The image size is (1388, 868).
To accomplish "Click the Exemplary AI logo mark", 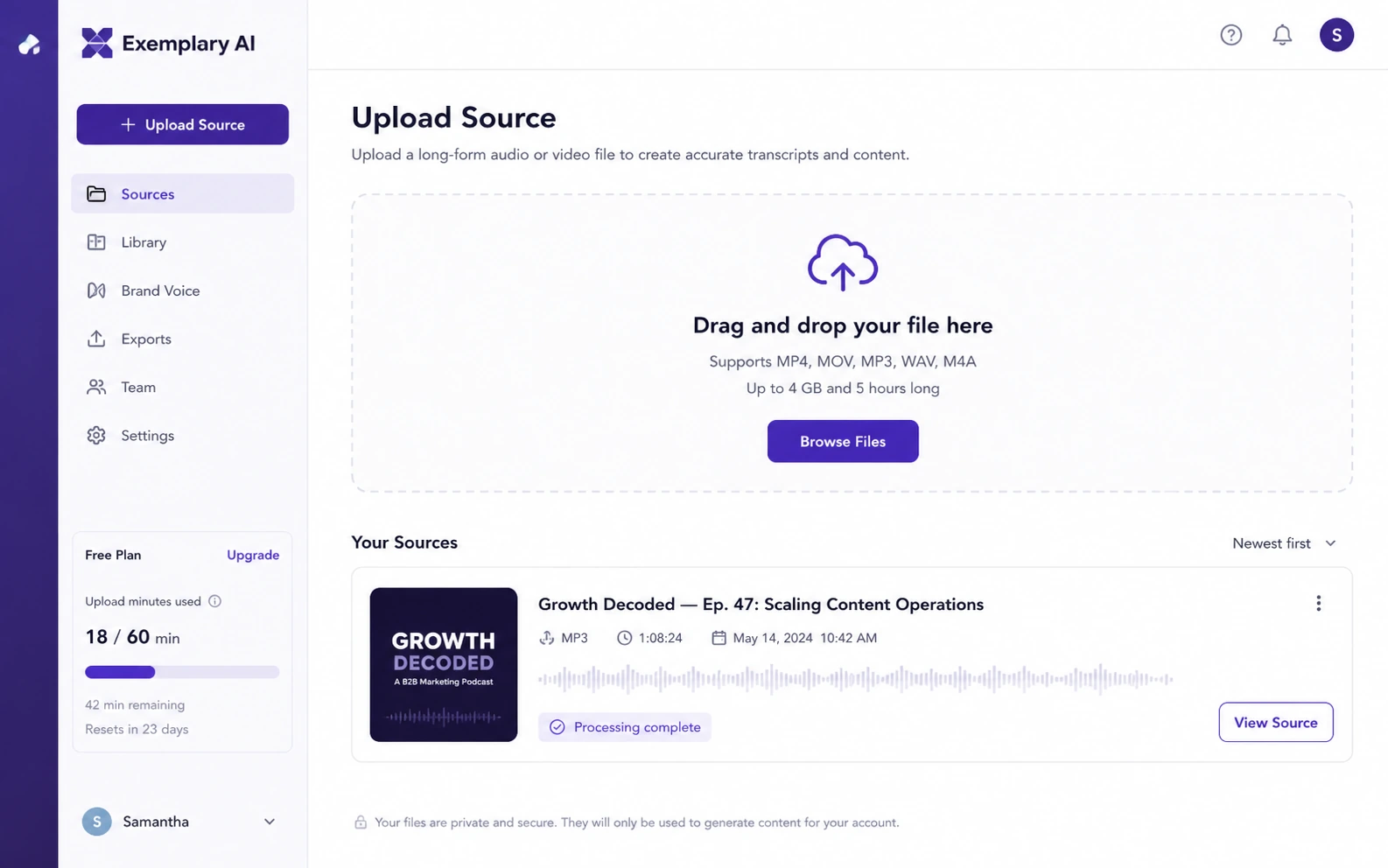I will click(97, 43).
